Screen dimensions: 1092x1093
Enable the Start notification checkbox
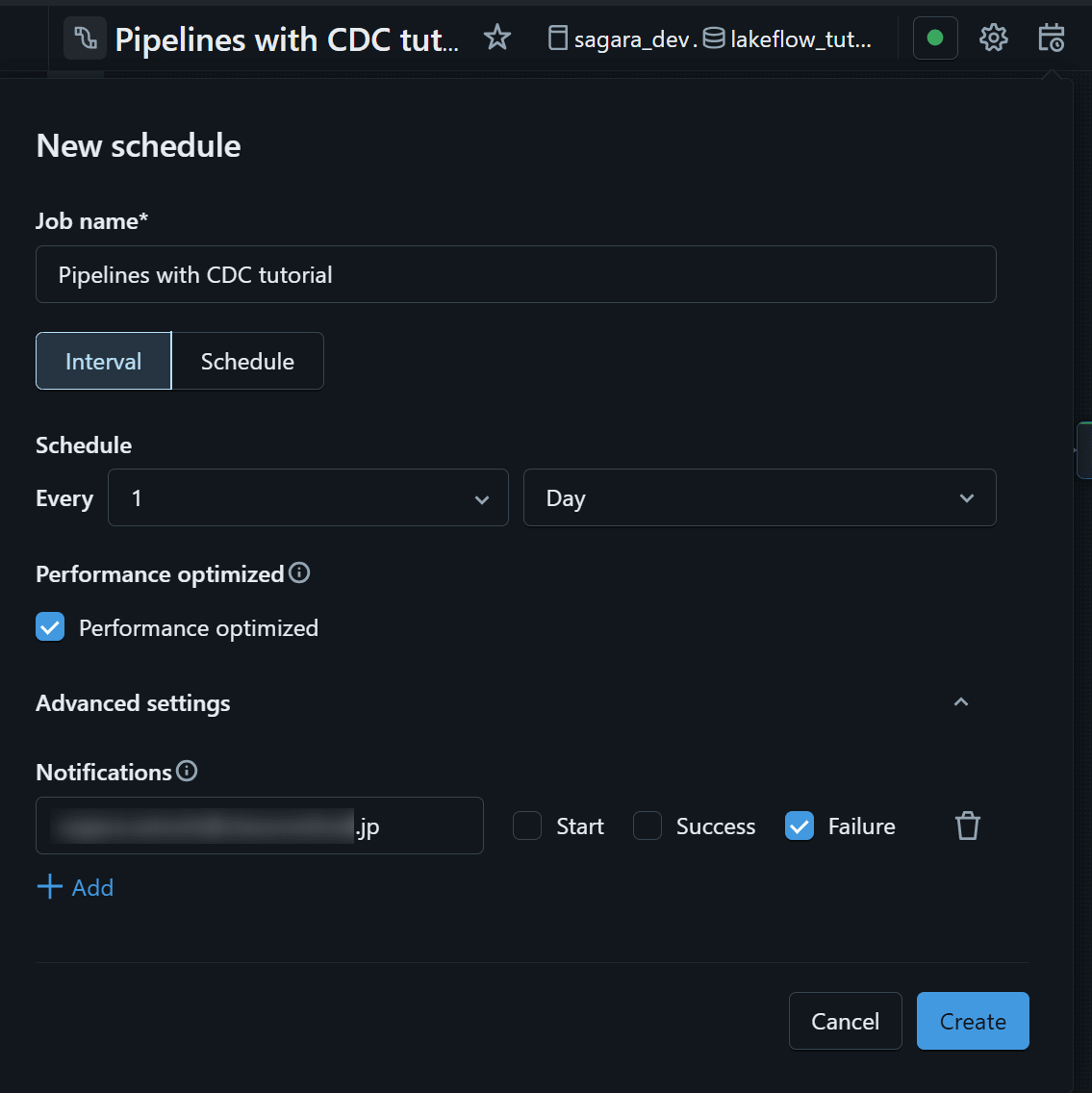(x=527, y=826)
